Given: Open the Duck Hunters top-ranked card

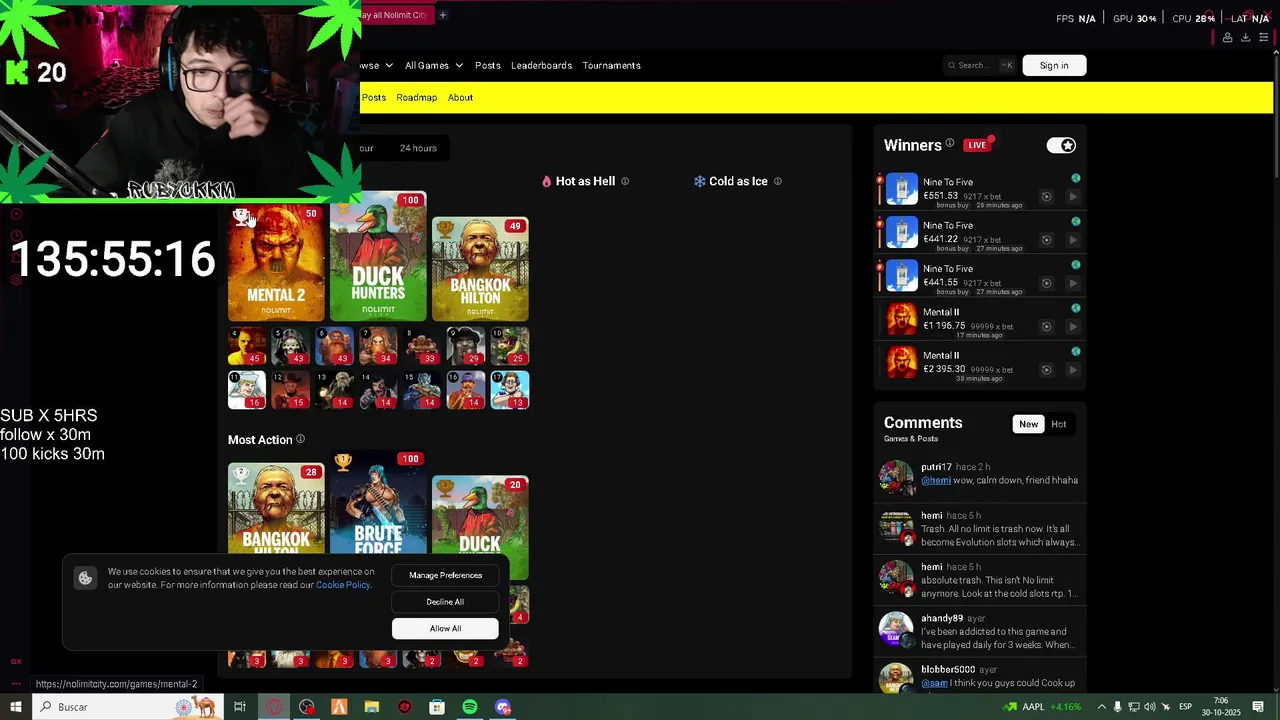Looking at the screenshot, I should click(378, 257).
